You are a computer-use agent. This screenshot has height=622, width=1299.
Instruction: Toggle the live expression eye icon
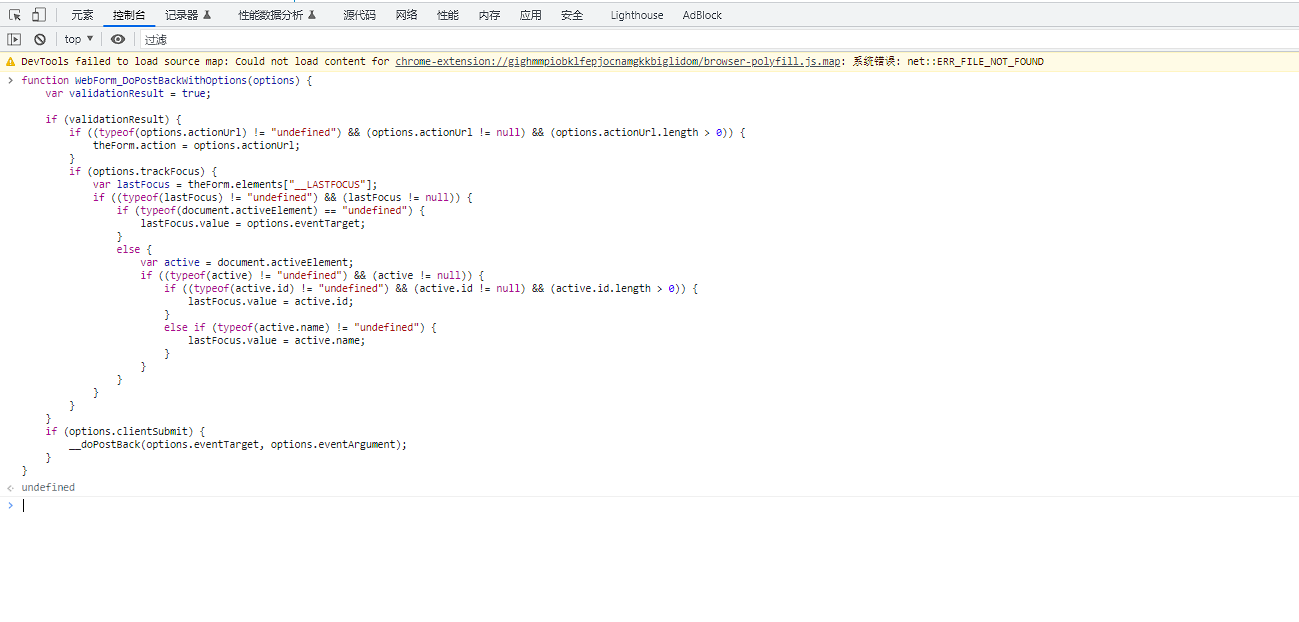tap(118, 39)
